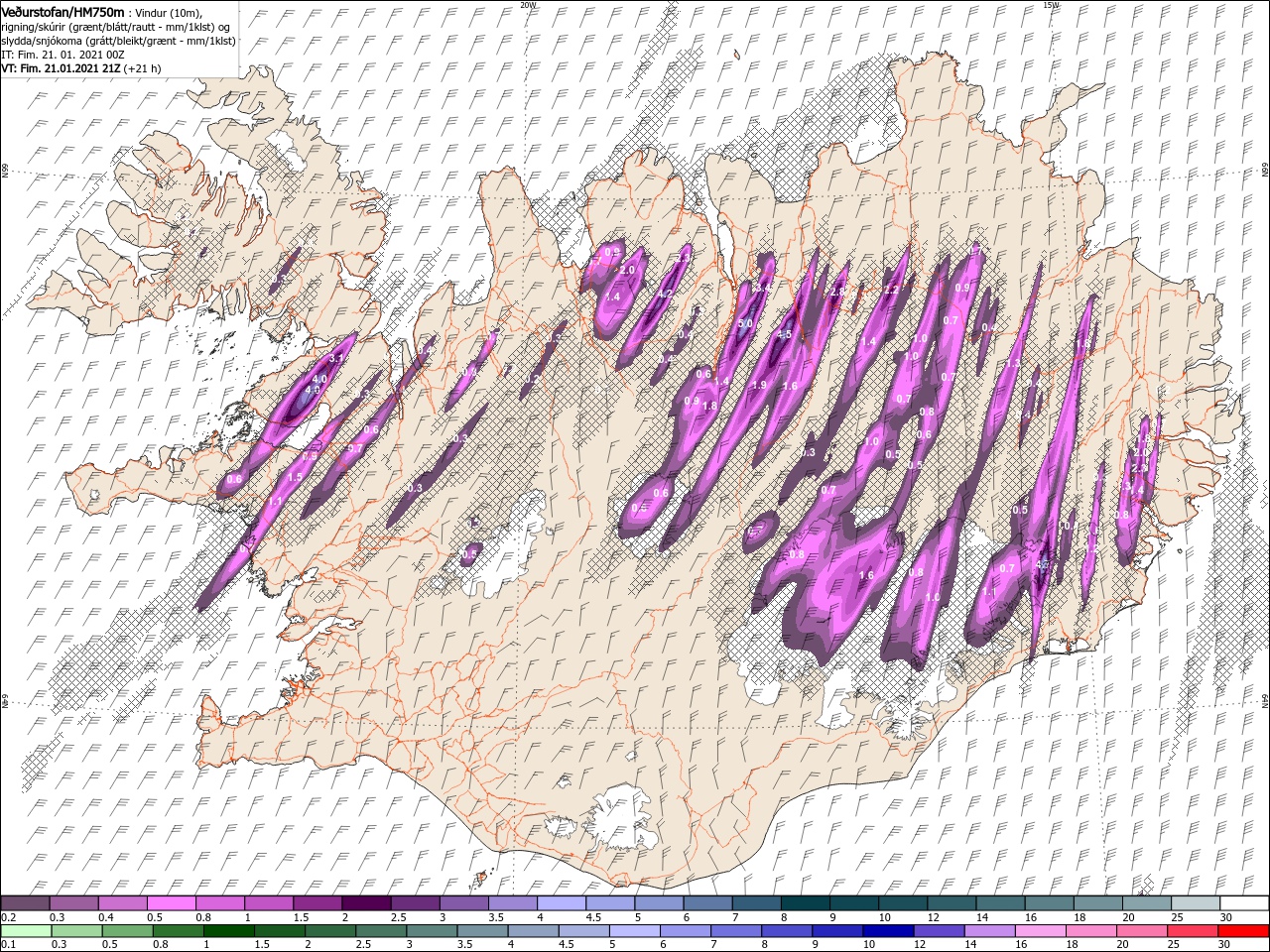Select the crimson 25 swatch, lower scale

pyautogui.click(x=1194, y=931)
